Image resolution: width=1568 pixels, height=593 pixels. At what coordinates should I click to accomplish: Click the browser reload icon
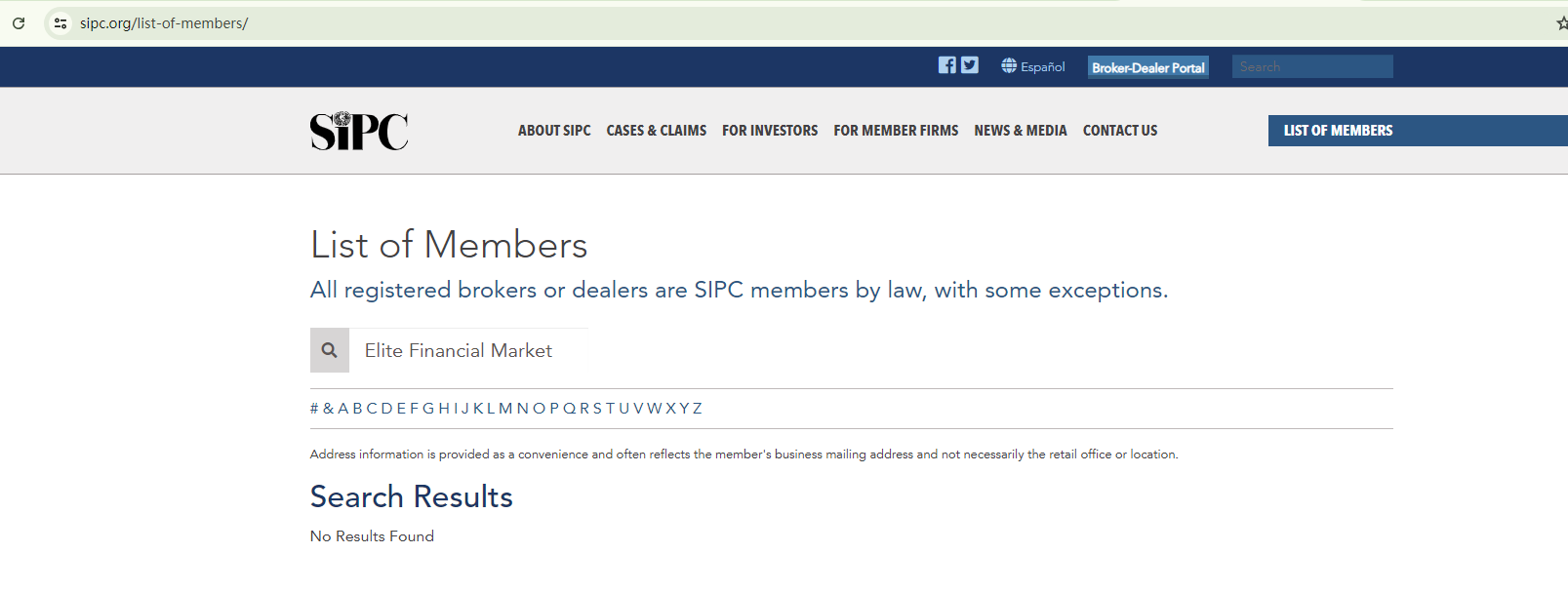point(19,23)
